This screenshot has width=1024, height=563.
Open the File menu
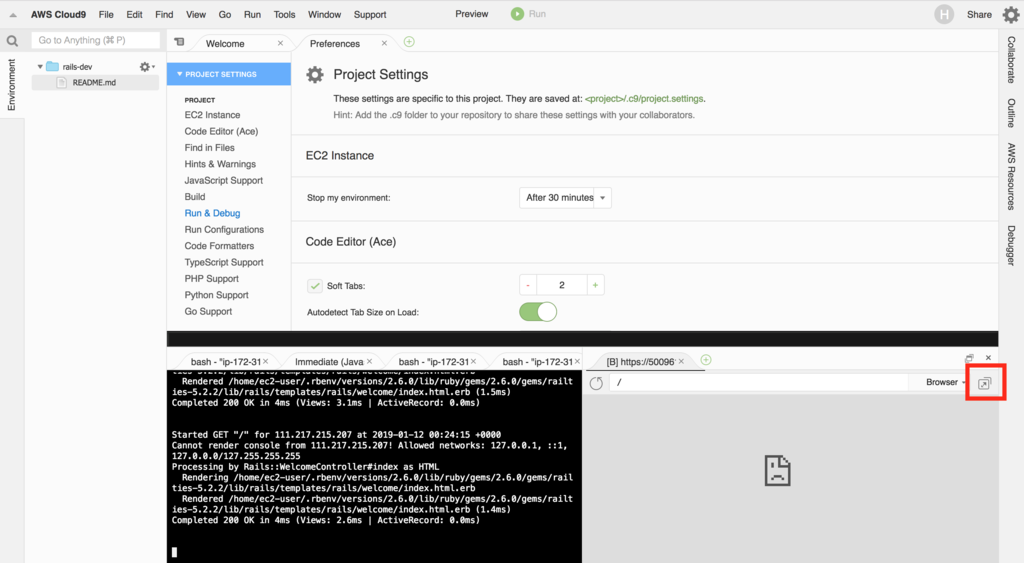(106, 14)
